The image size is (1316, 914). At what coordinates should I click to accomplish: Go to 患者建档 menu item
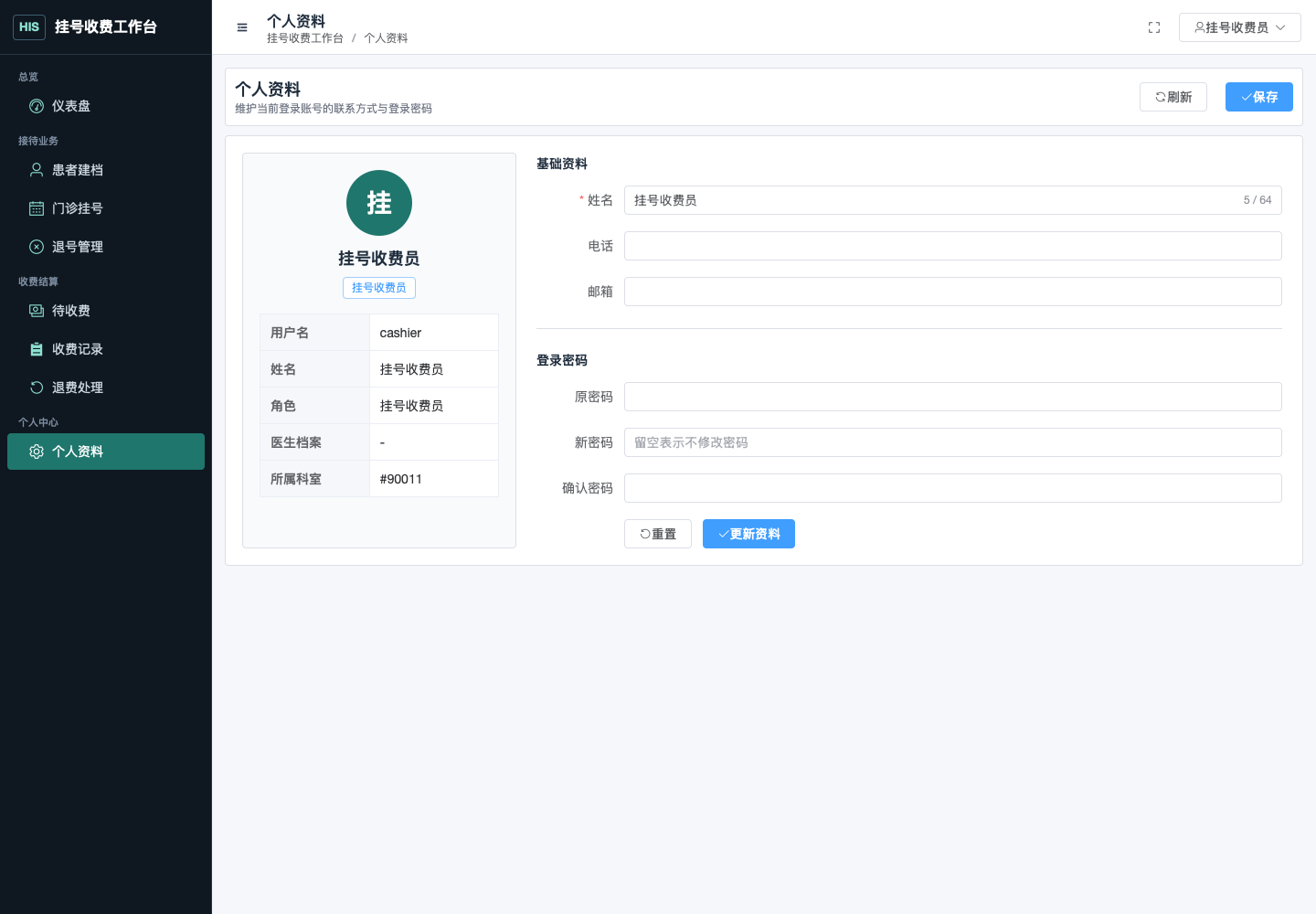tap(106, 170)
